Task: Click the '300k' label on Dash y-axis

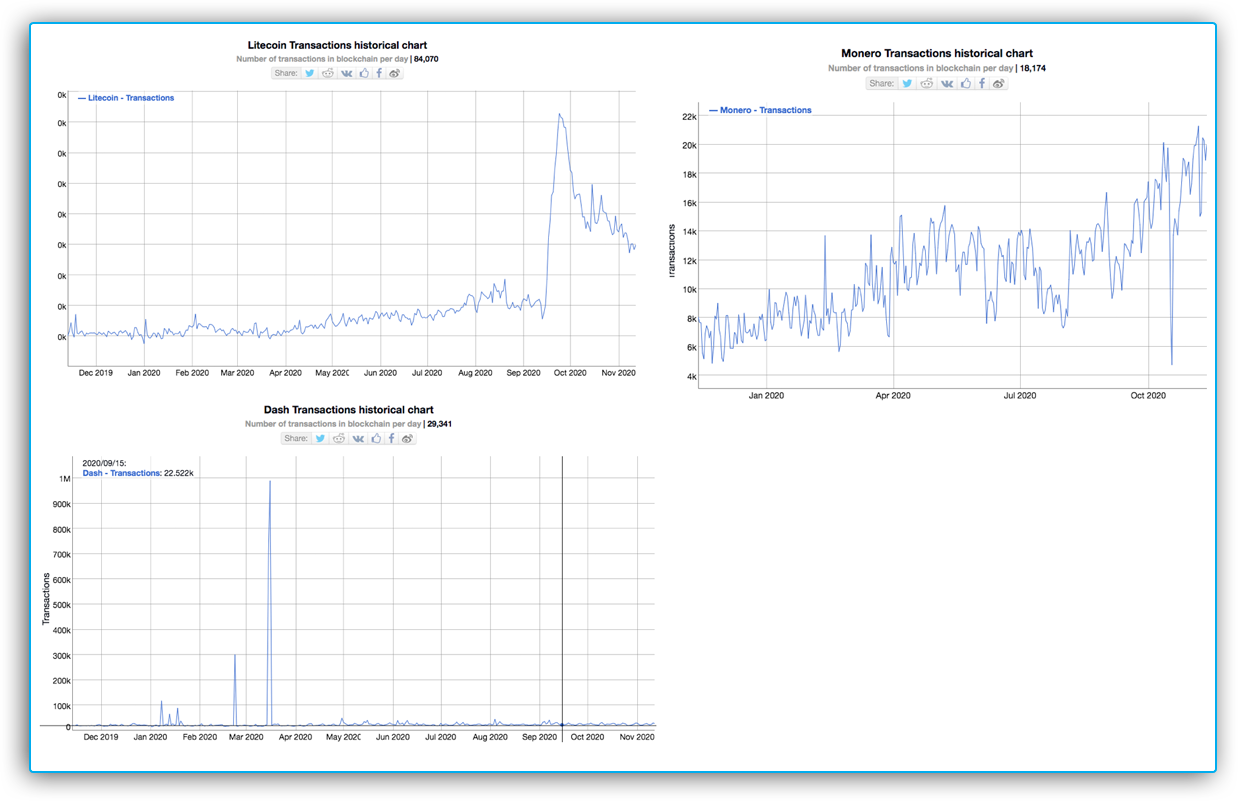Action: [61, 656]
